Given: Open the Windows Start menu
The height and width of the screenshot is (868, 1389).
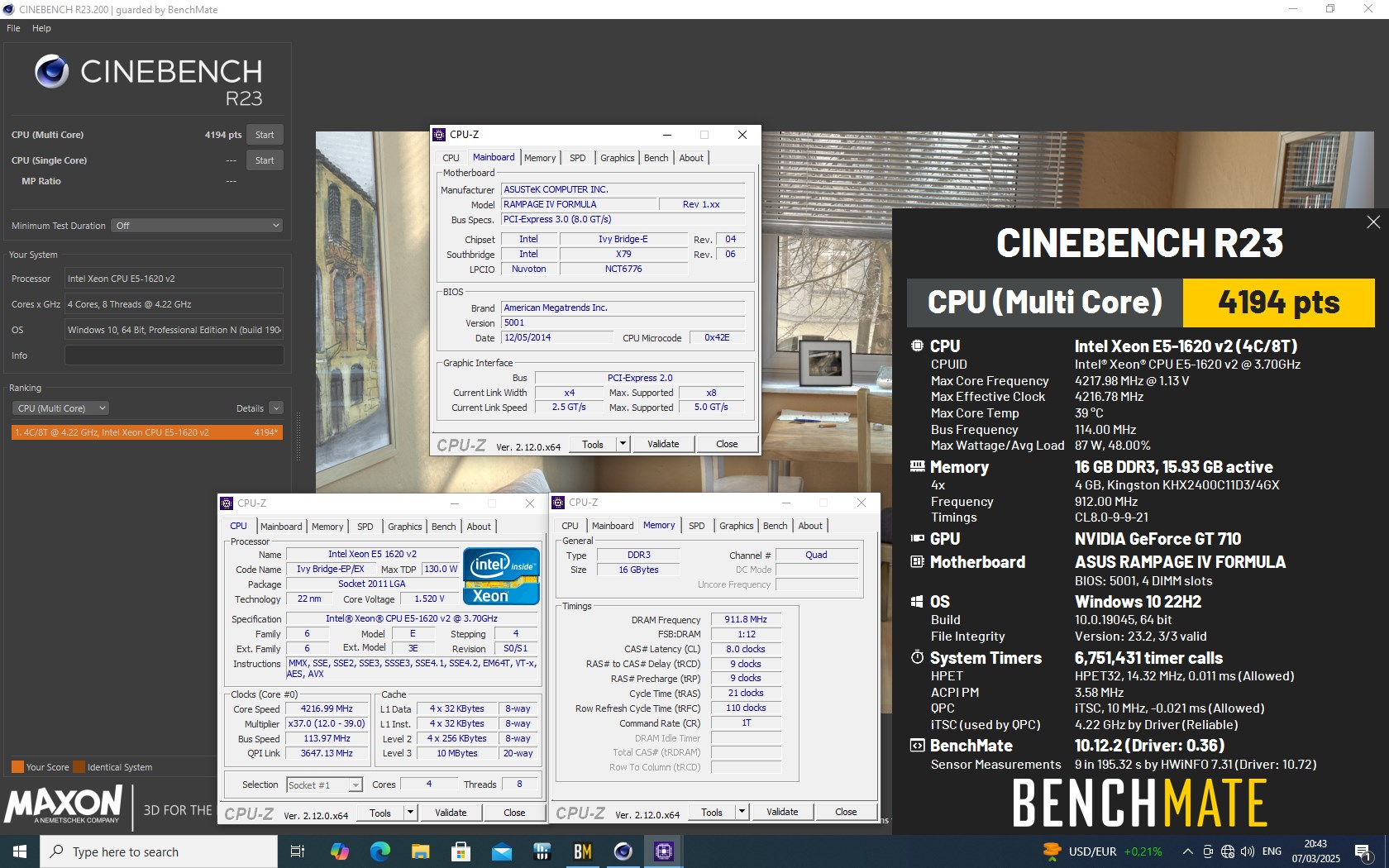Looking at the screenshot, I should click(20, 851).
